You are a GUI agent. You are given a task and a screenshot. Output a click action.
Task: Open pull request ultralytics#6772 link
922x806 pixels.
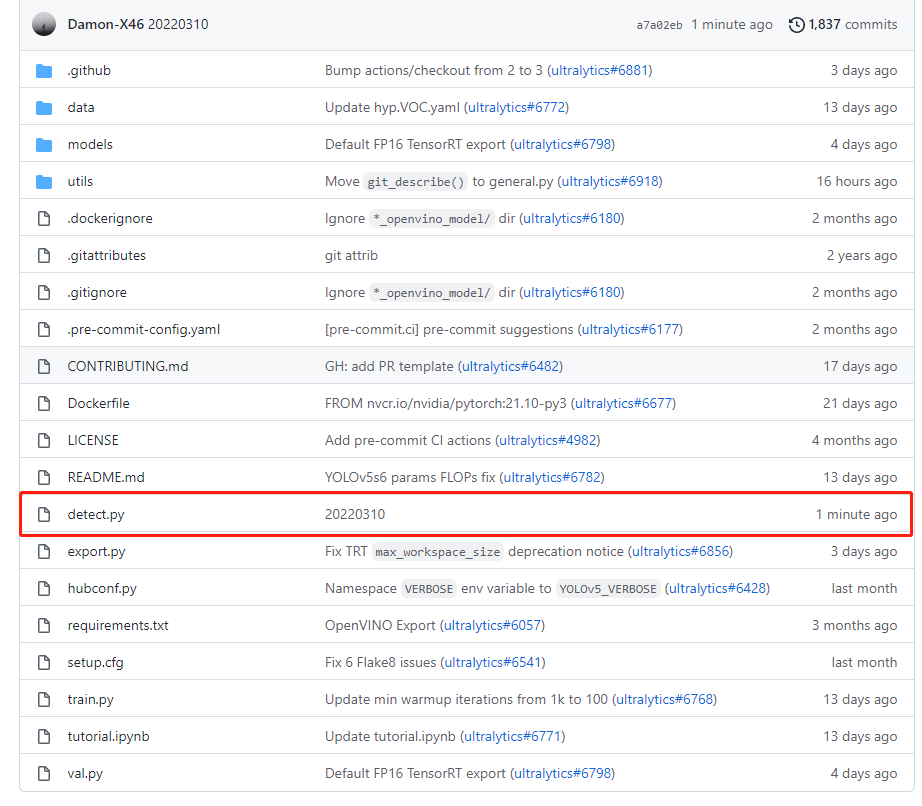[516, 108]
